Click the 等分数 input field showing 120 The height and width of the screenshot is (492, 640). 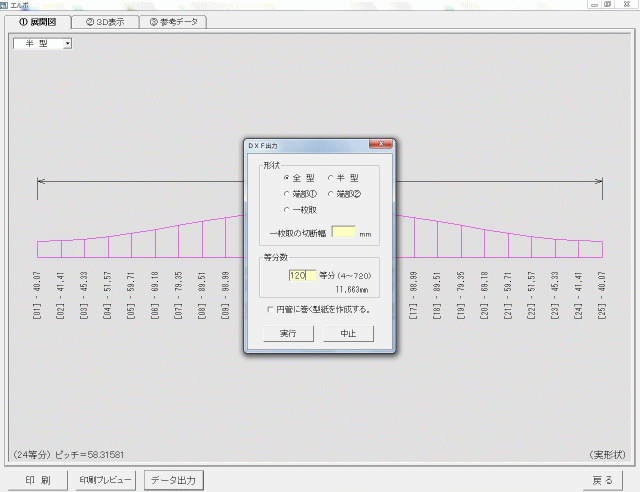(302, 275)
